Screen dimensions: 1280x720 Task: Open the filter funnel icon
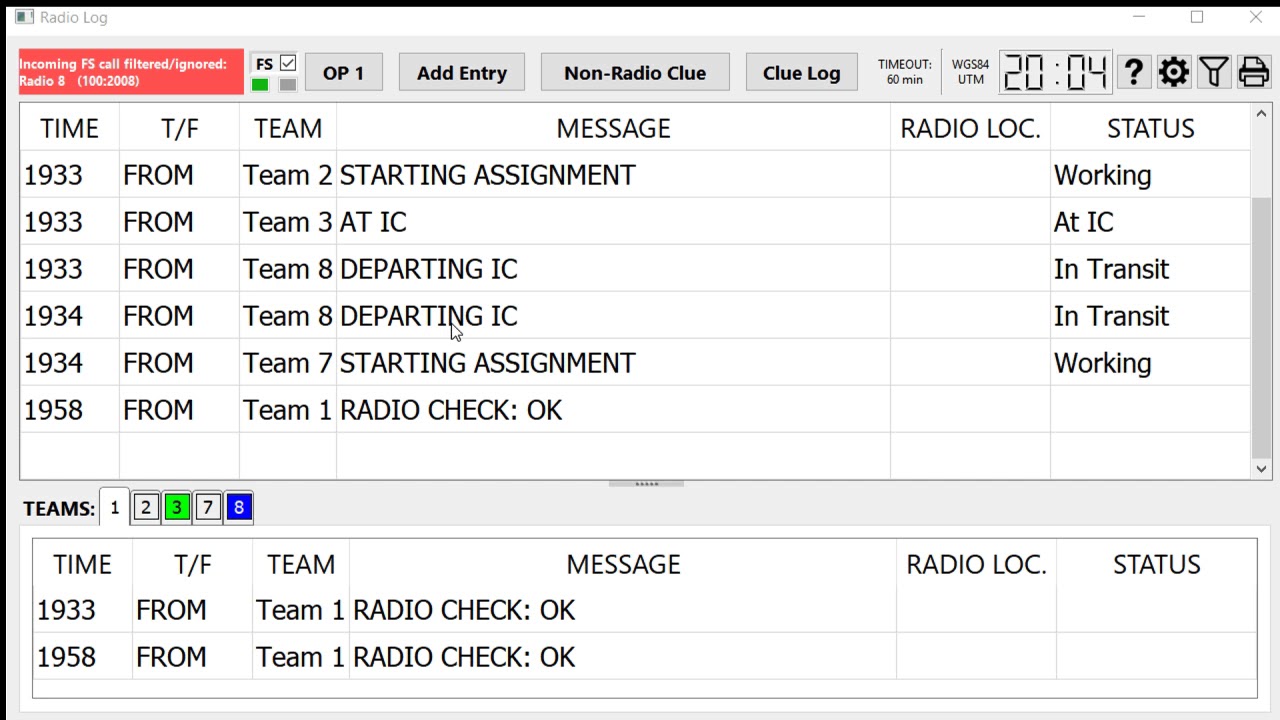[x=1213, y=72]
